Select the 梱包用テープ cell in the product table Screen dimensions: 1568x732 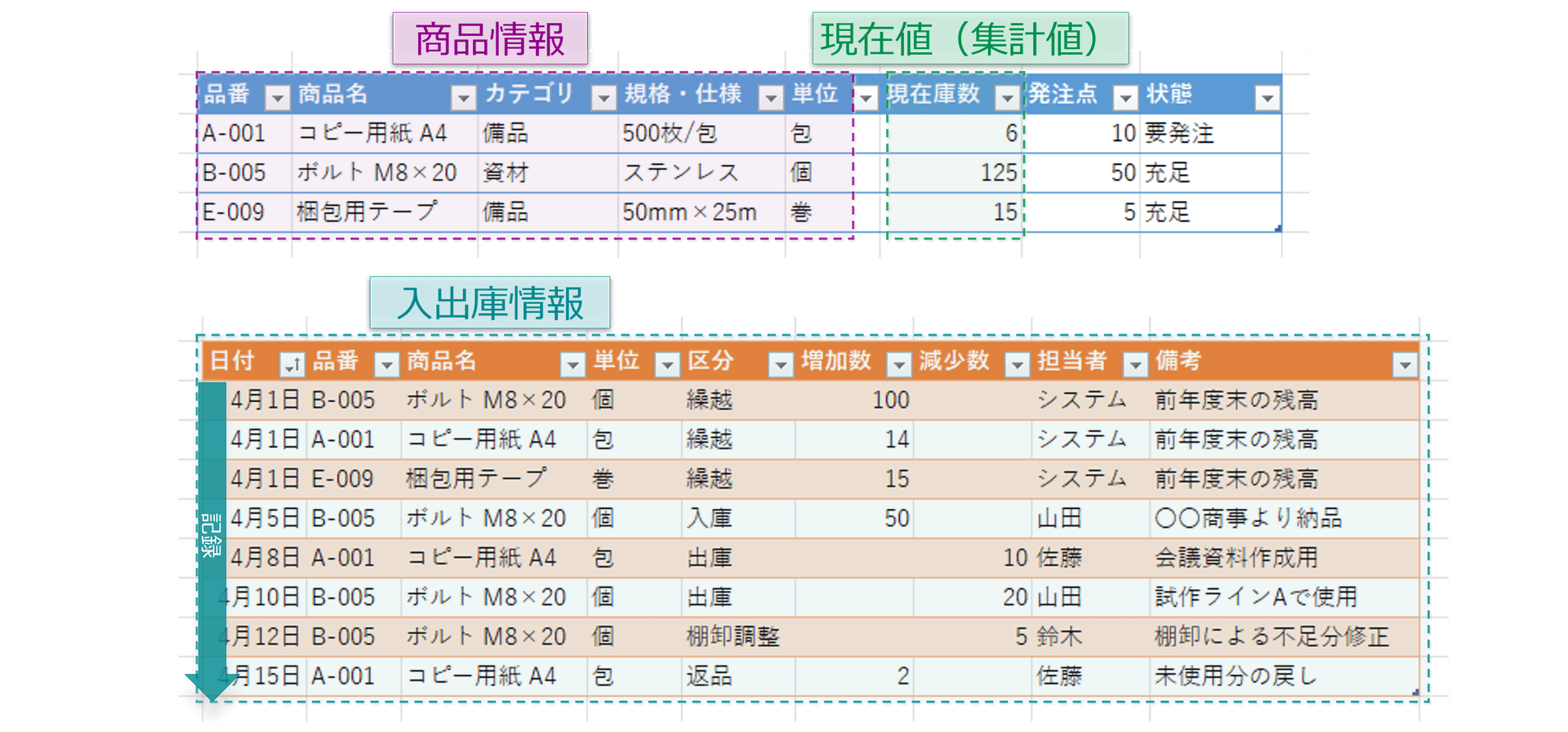pyautogui.click(x=385, y=212)
